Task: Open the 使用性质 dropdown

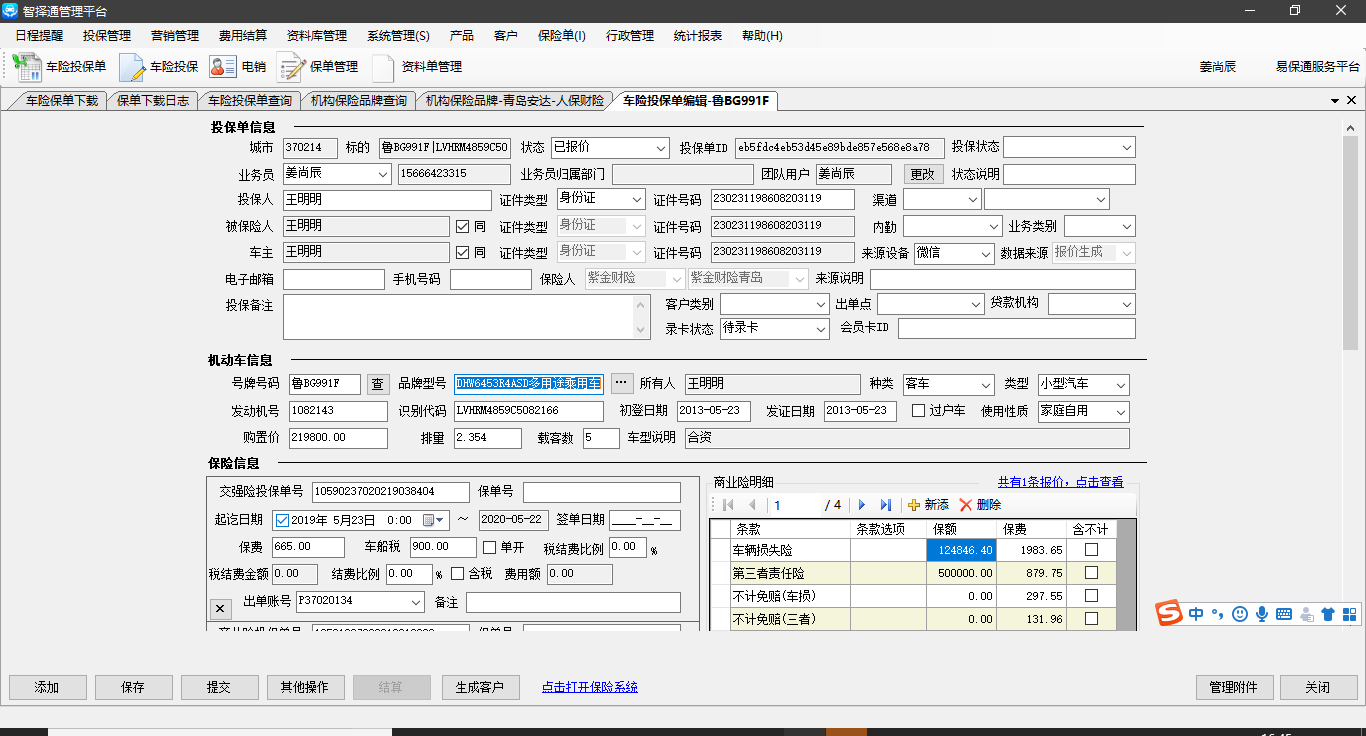Action: click(1120, 412)
